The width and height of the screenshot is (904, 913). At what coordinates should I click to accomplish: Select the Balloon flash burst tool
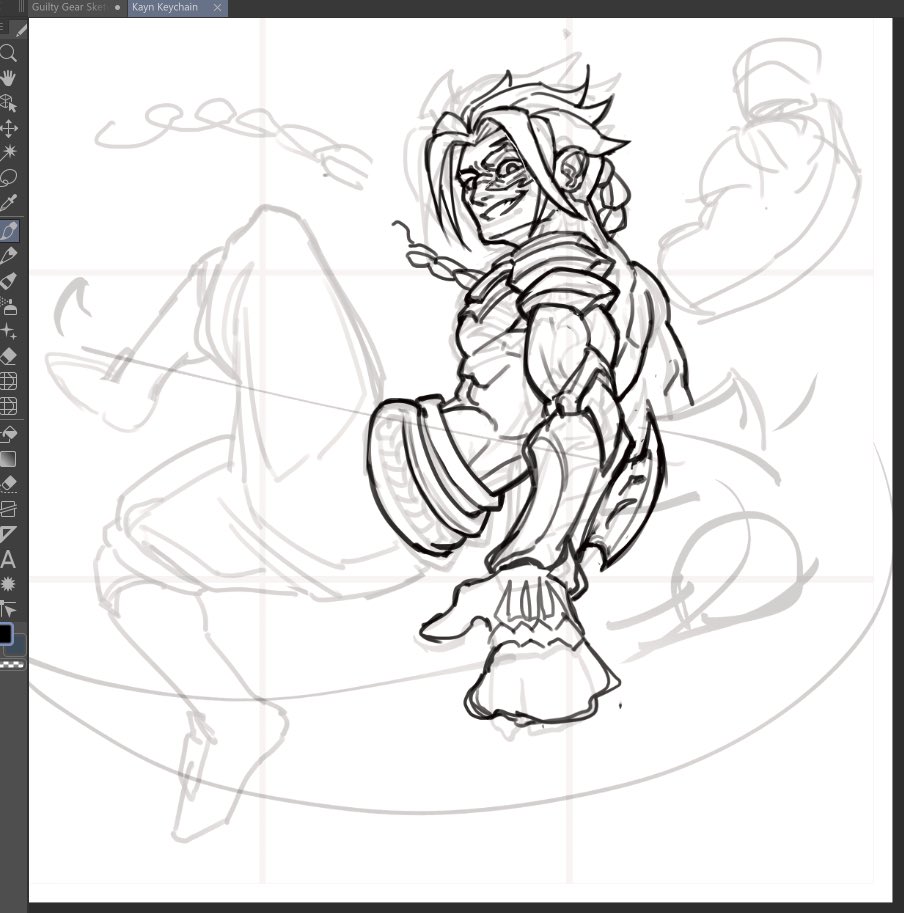click(8, 584)
